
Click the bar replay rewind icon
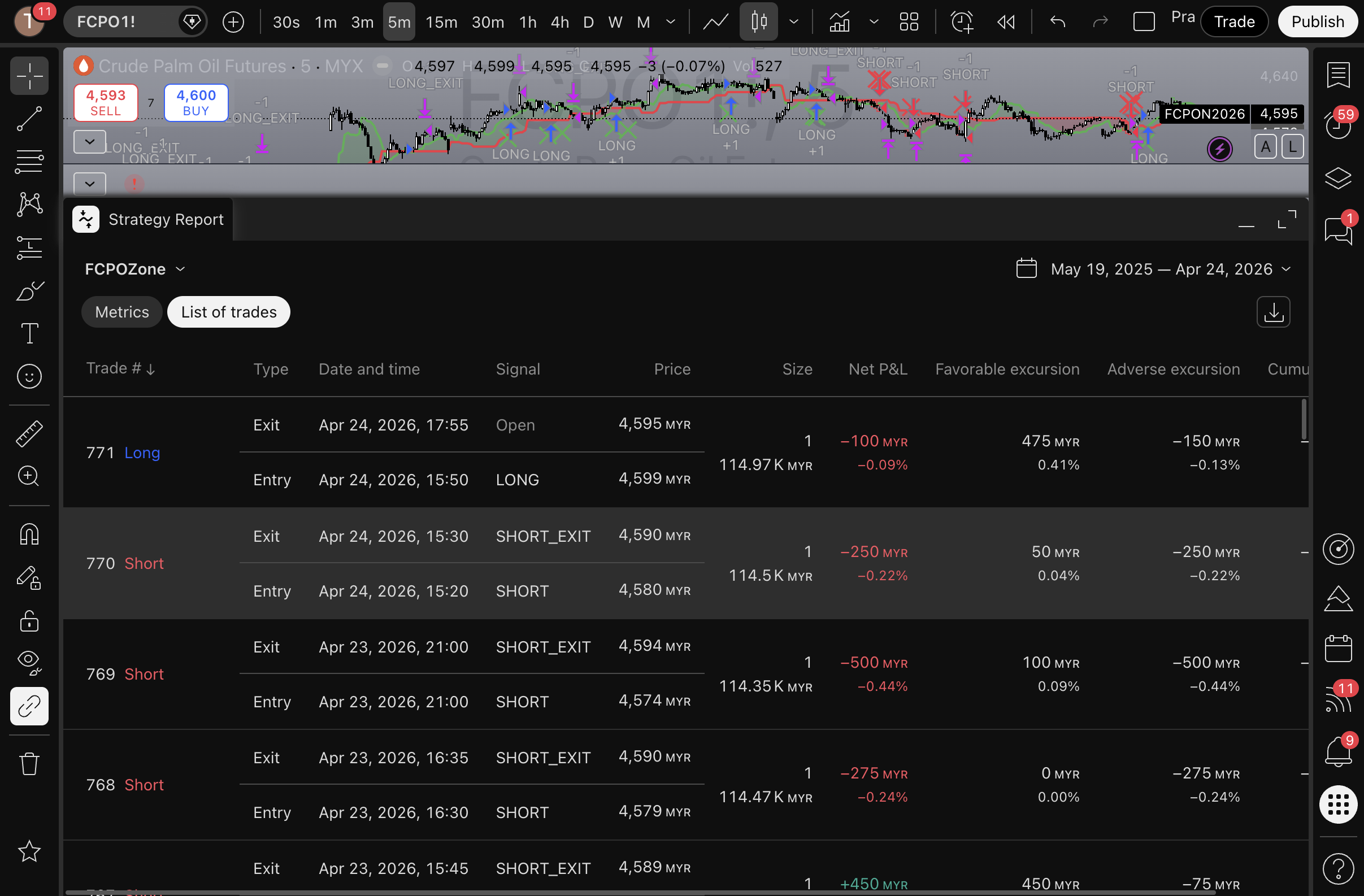(x=1006, y=22)
